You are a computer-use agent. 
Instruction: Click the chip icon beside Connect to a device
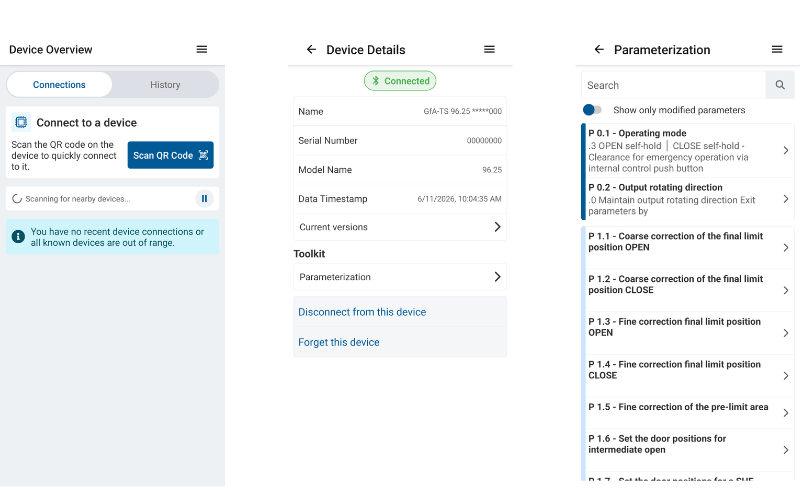pos(21,122)
